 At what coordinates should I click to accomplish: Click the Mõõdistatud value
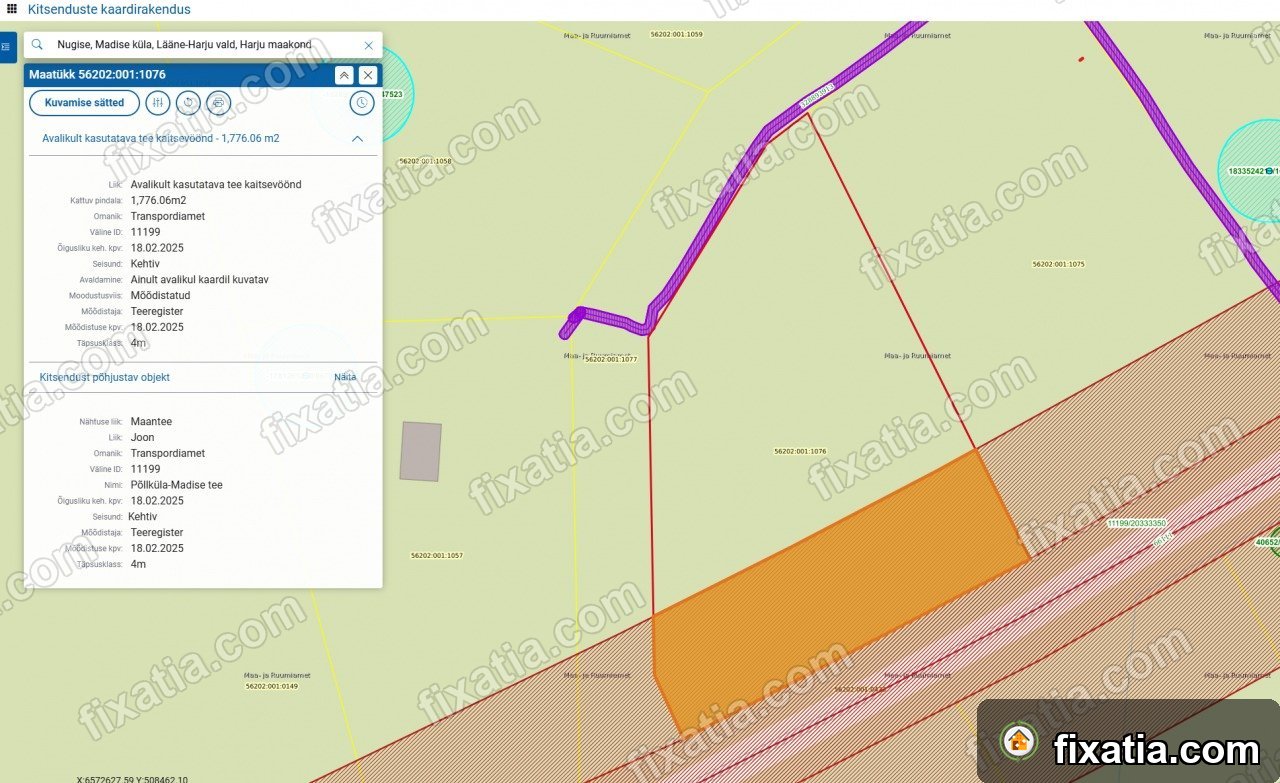point(160,296)
